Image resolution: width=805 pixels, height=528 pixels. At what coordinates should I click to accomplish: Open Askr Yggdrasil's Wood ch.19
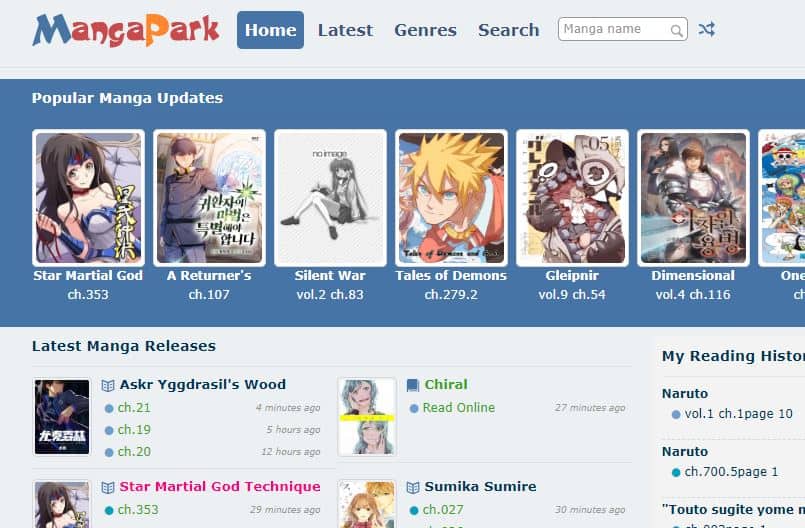[134, 430]
